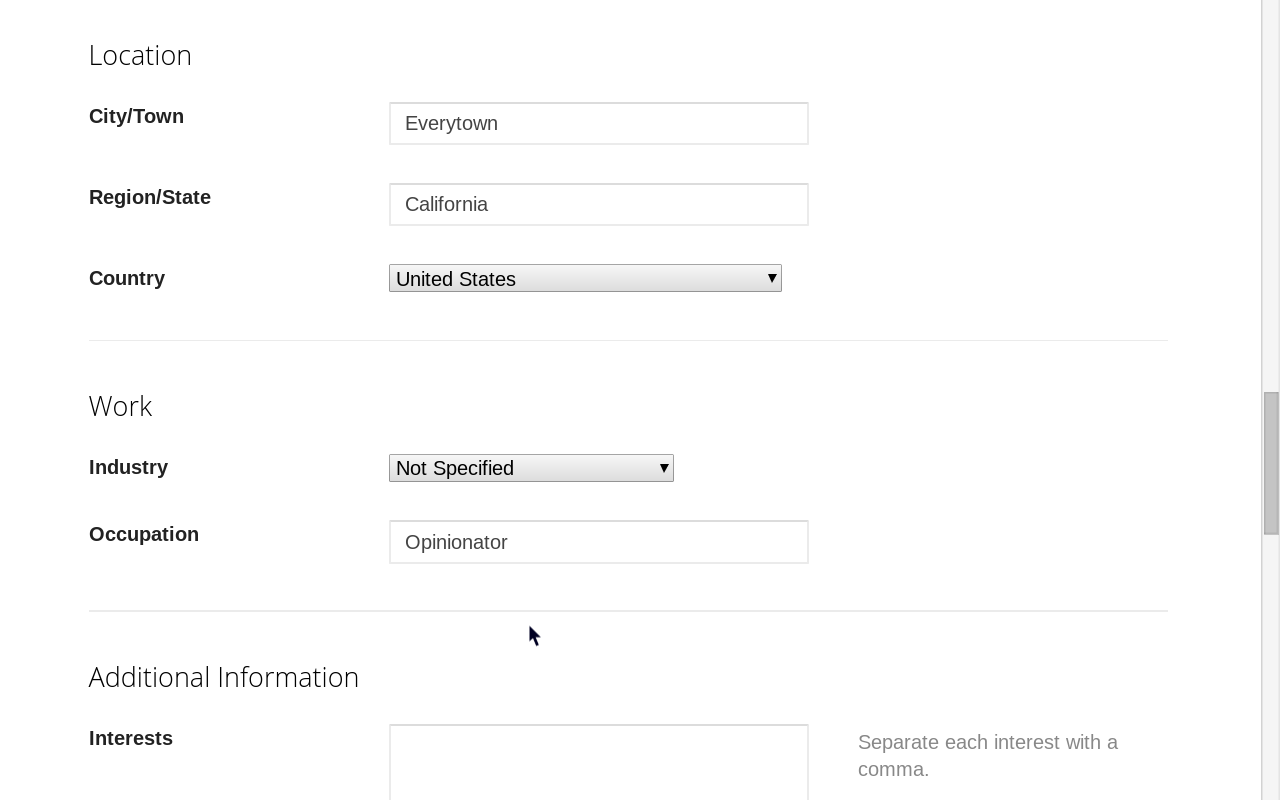Click the Location section heading
Image resolution: width=1280 pixels, height=800 pixels.
point(140,55)
